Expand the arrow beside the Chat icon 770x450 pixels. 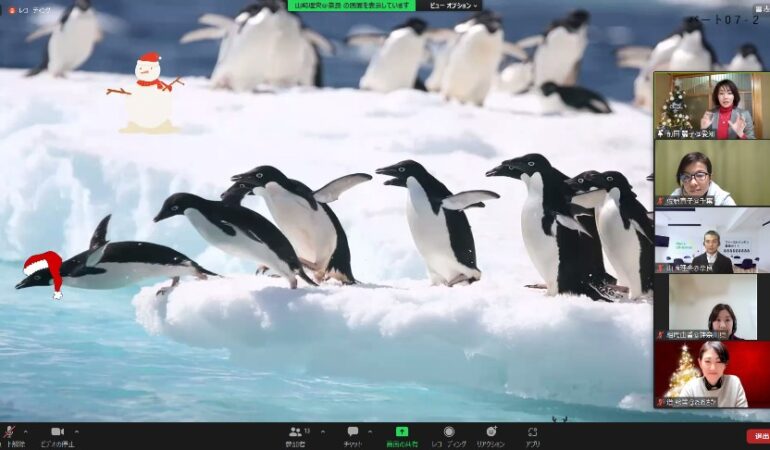click(x=372, y=431)
